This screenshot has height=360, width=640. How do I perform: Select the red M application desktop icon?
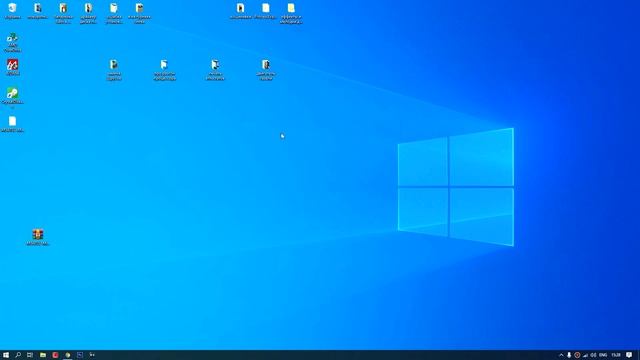(12, 67)
